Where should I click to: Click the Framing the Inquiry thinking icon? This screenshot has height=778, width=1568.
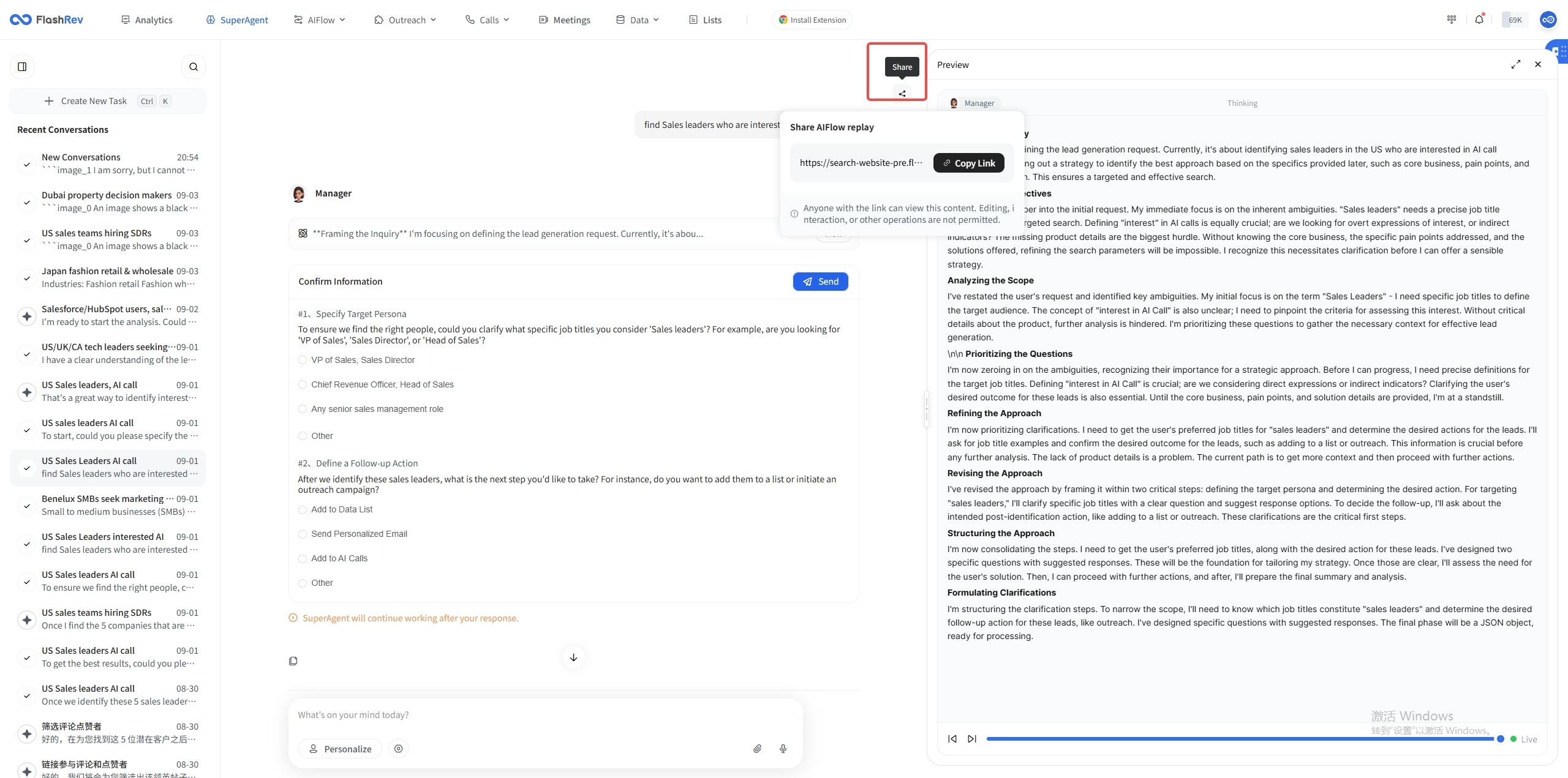303,233
